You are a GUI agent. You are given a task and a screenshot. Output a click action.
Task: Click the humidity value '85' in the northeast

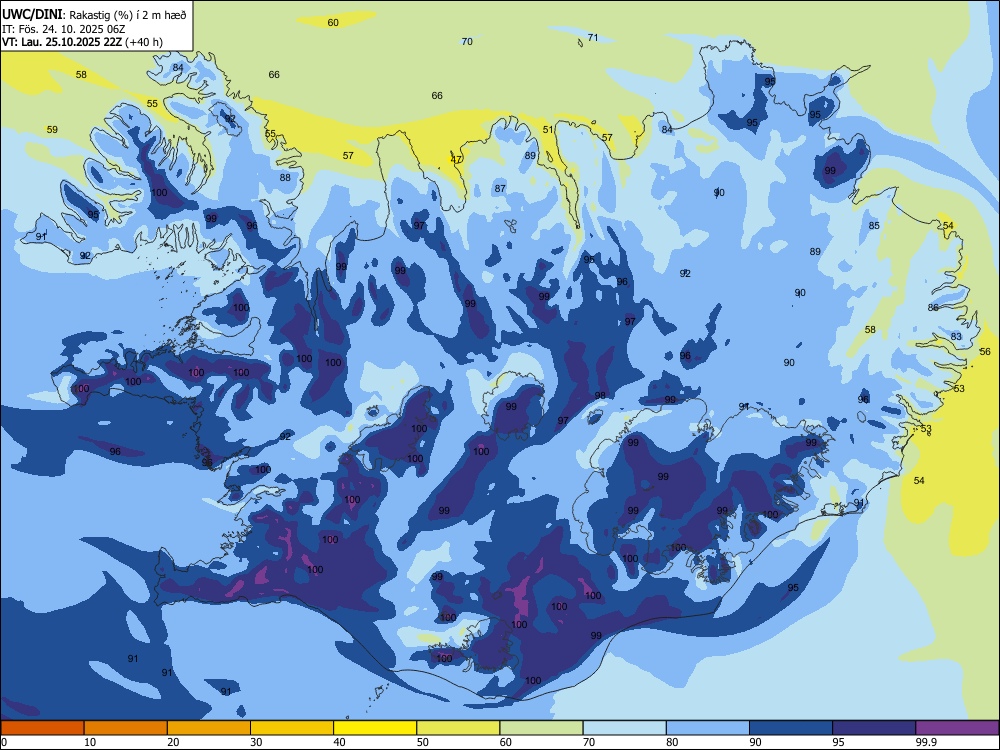click(874, 225)
